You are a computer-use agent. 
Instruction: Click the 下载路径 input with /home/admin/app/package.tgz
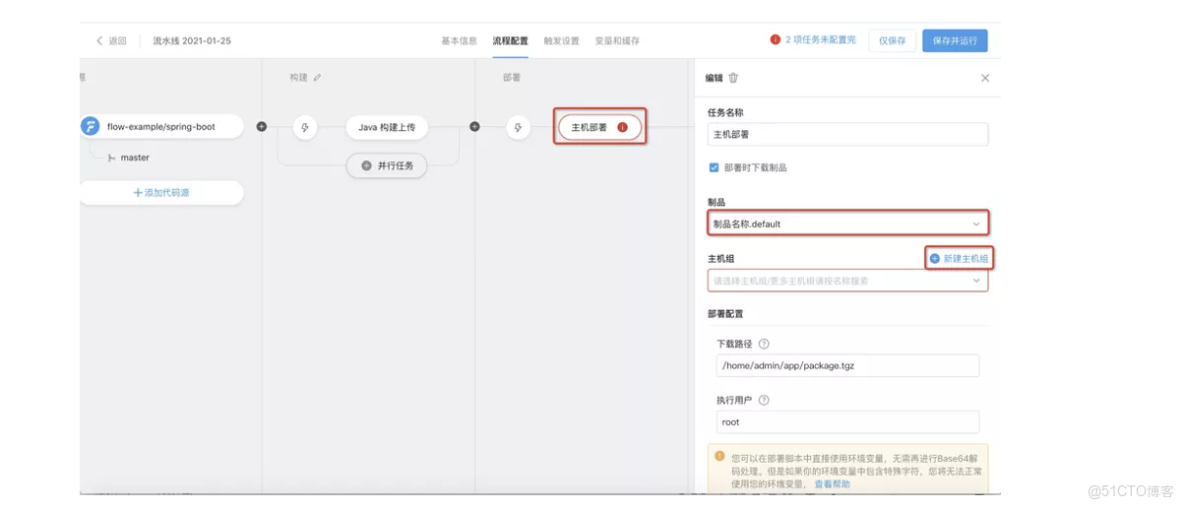(847, 365)
